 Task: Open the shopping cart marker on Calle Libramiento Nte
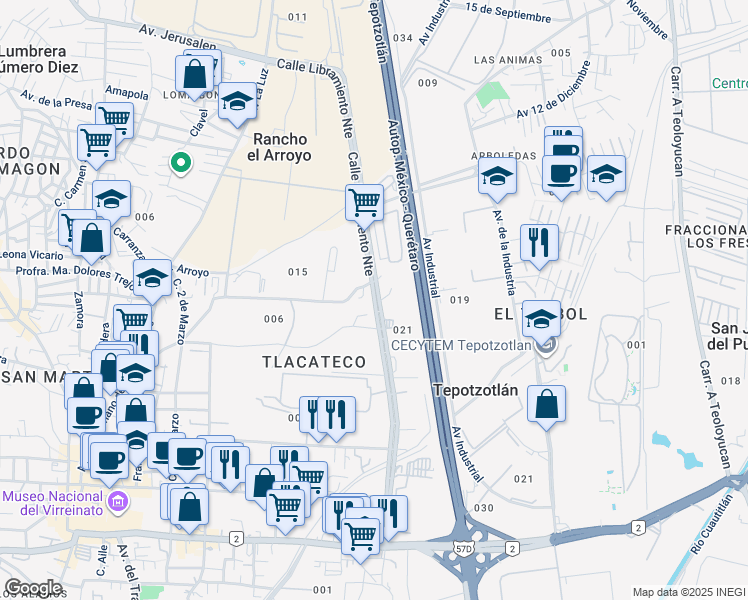pos(364,206)
